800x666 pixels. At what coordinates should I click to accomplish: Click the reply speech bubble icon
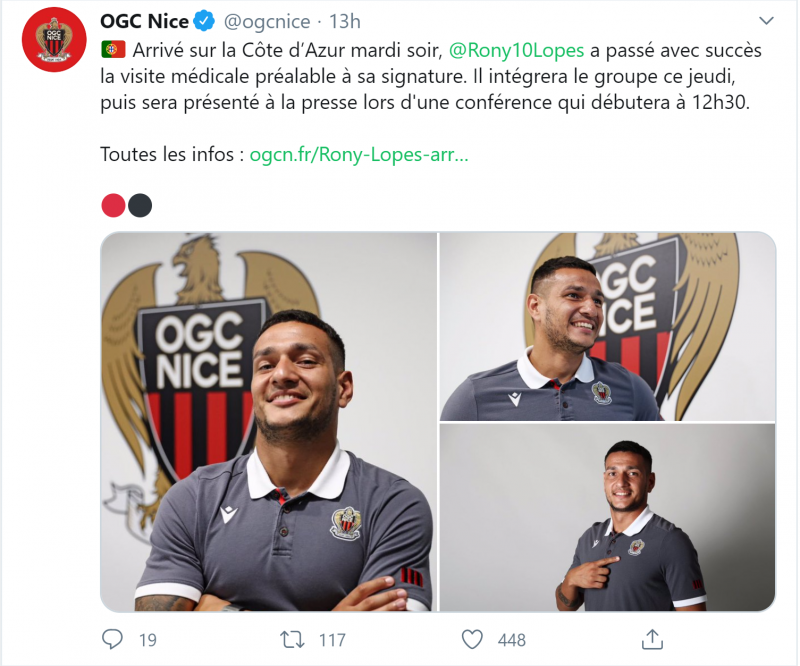pos(112,639)
